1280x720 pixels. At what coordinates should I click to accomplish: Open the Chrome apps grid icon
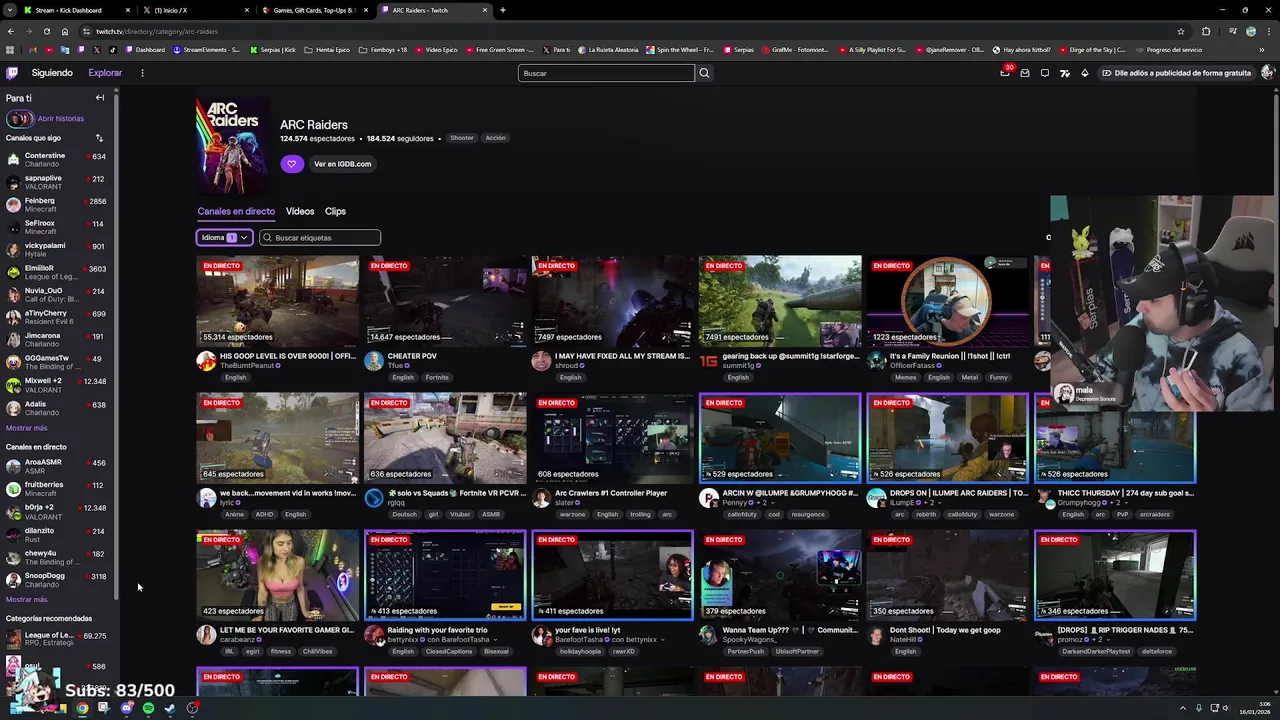[x=10, y=50]
